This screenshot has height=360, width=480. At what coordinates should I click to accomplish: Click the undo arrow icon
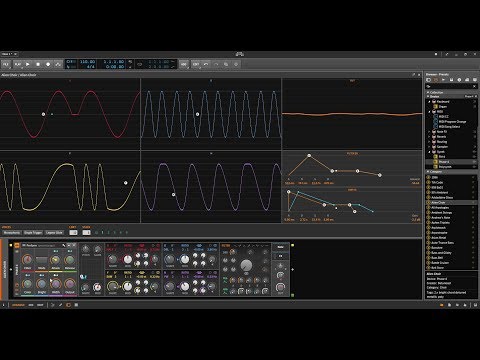coord(206,64)
